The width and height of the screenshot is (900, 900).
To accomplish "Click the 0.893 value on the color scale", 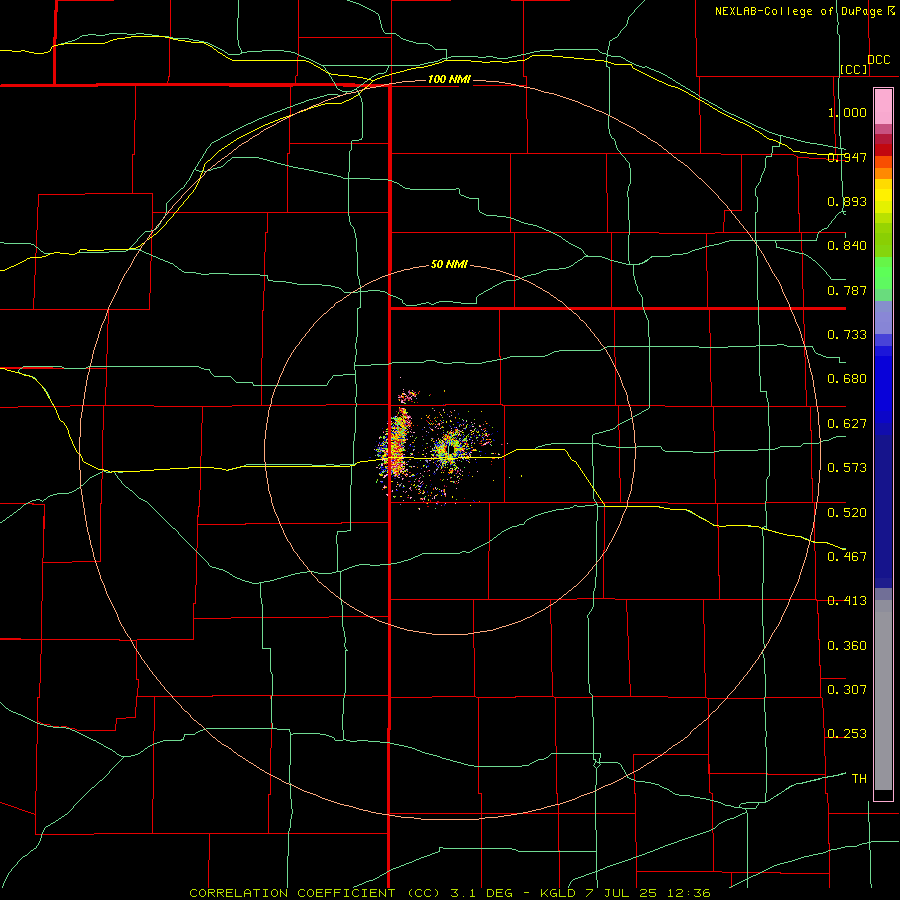I will click(x=847, y=201).
